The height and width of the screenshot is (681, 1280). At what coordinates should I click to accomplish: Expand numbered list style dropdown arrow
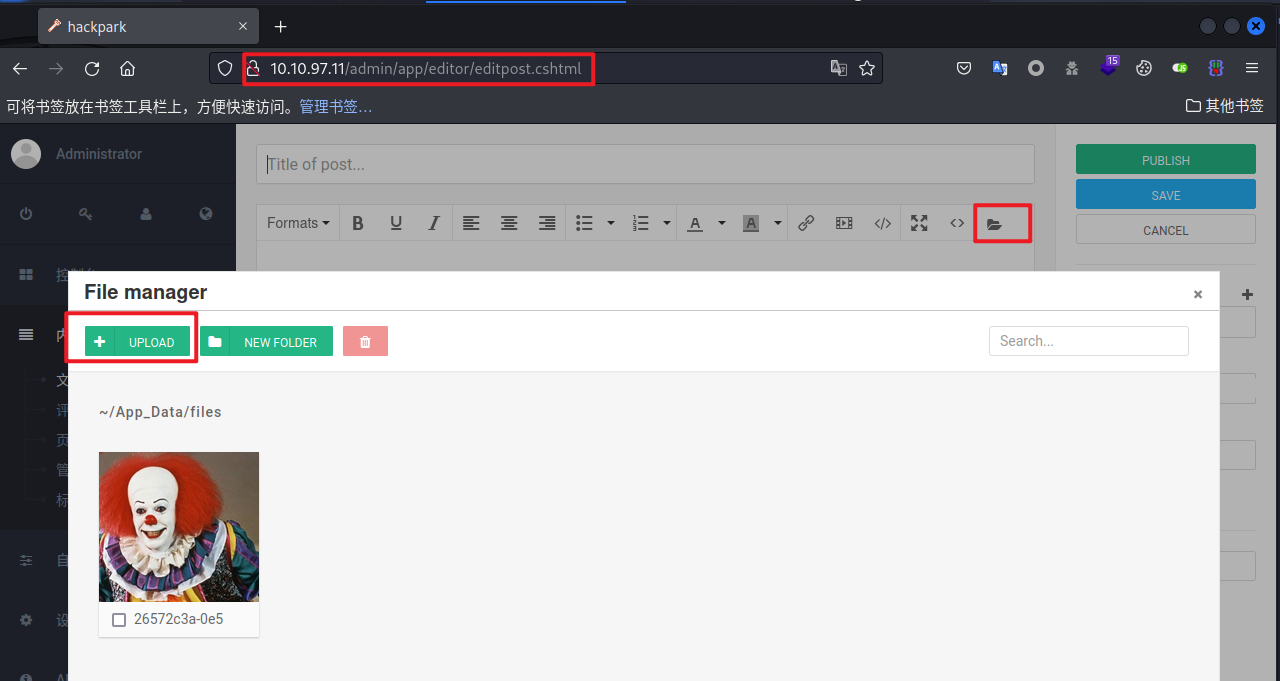667,223
